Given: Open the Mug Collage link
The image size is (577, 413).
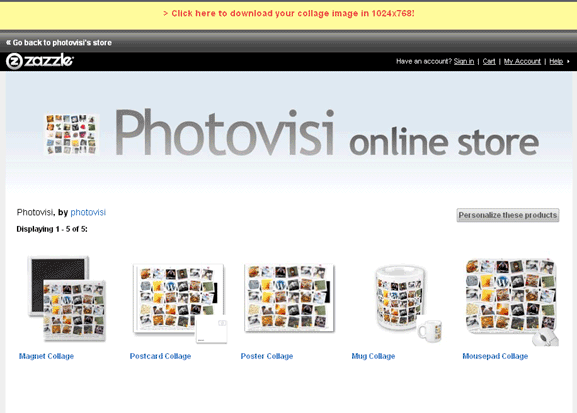Looking at the screenshot, I should pos(373,356).
